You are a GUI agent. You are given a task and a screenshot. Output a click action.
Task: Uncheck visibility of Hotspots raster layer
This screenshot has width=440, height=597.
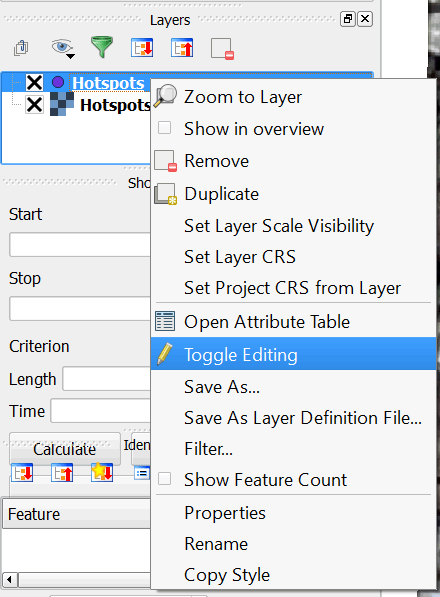point(34,104)
